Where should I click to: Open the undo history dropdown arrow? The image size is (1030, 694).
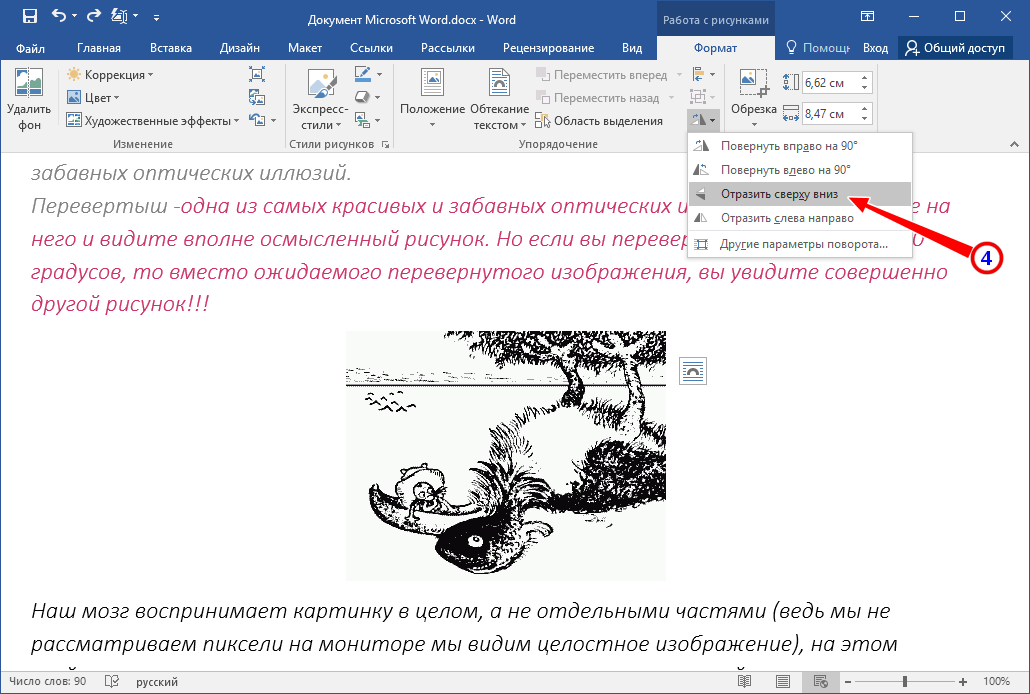click(74, 17)
